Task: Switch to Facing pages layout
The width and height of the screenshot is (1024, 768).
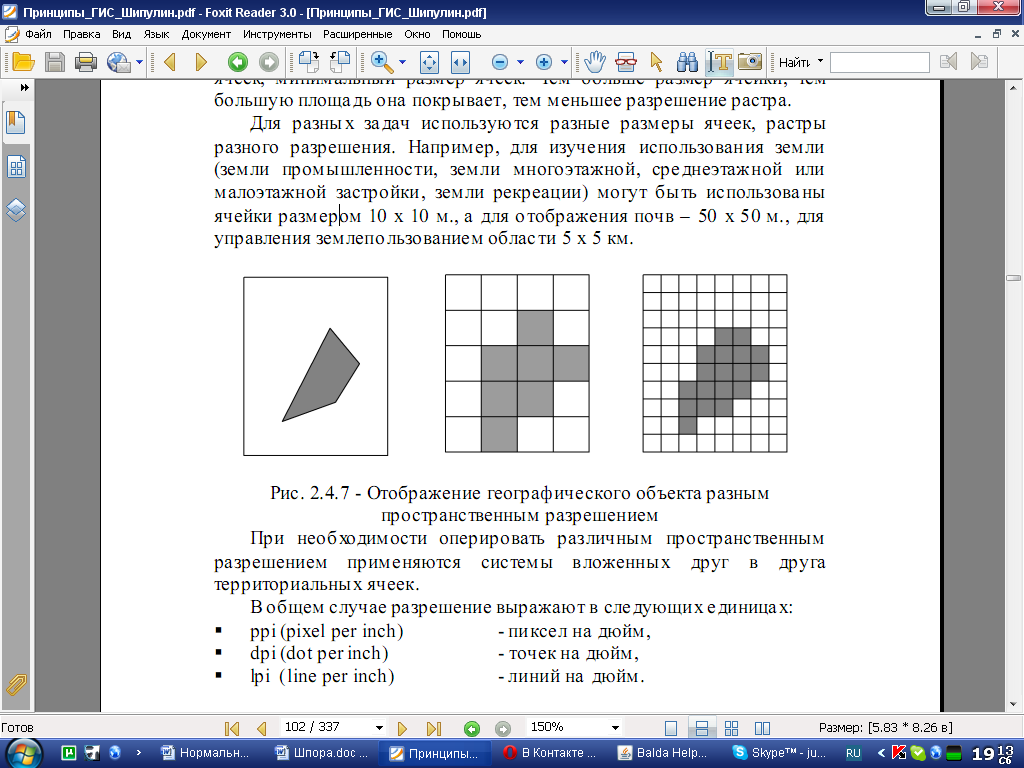Action: tap(762, 728)
